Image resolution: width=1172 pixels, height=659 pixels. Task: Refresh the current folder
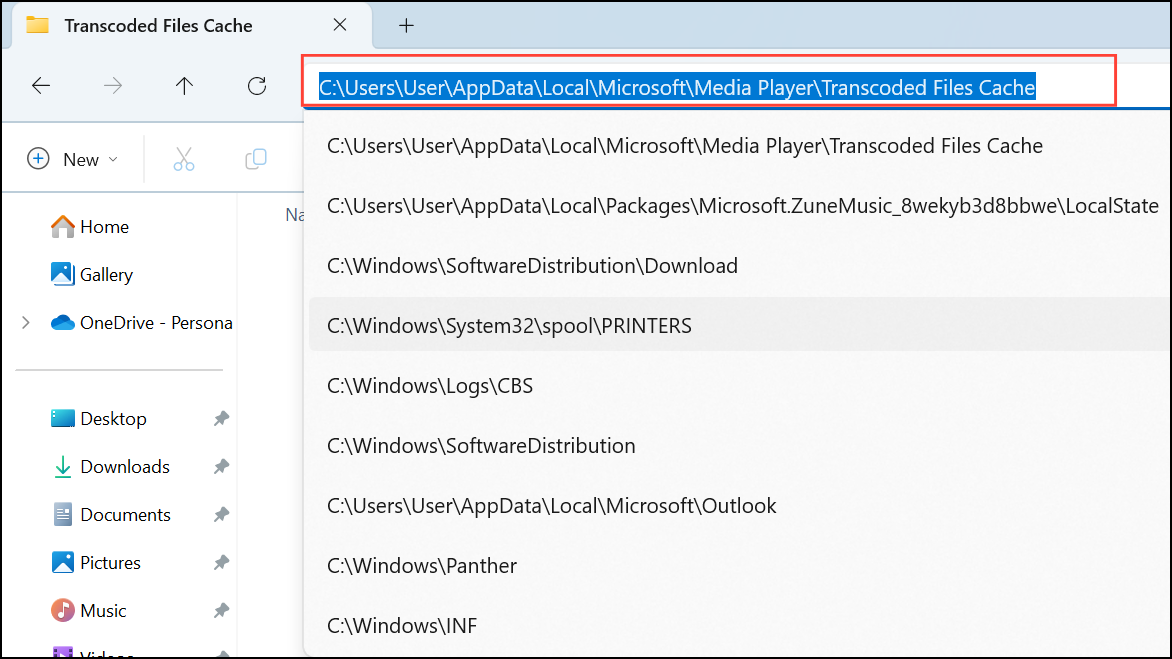click(257, 86)
